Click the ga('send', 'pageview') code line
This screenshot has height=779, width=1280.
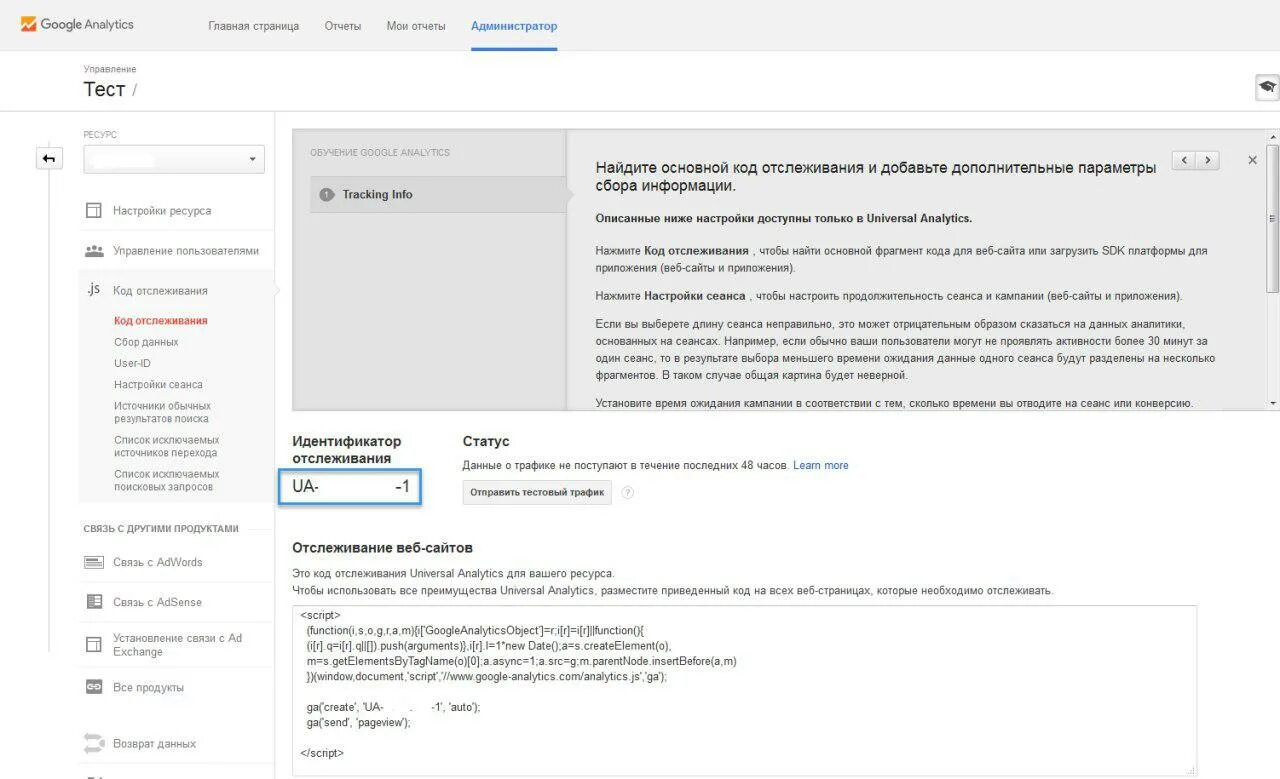coord(359,722)
